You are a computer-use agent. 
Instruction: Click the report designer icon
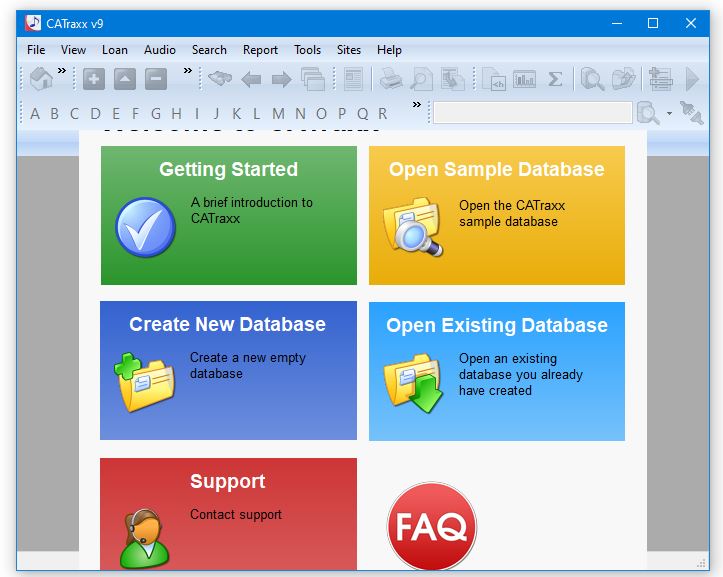click(452, 79)
